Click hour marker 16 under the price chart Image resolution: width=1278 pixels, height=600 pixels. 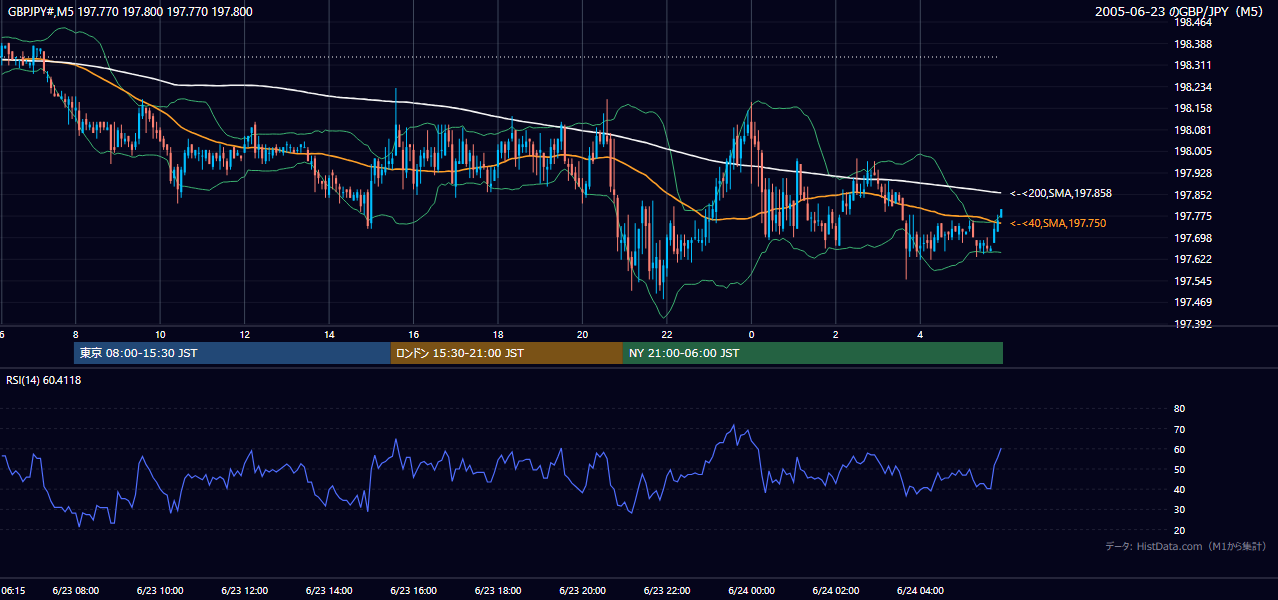414,335
